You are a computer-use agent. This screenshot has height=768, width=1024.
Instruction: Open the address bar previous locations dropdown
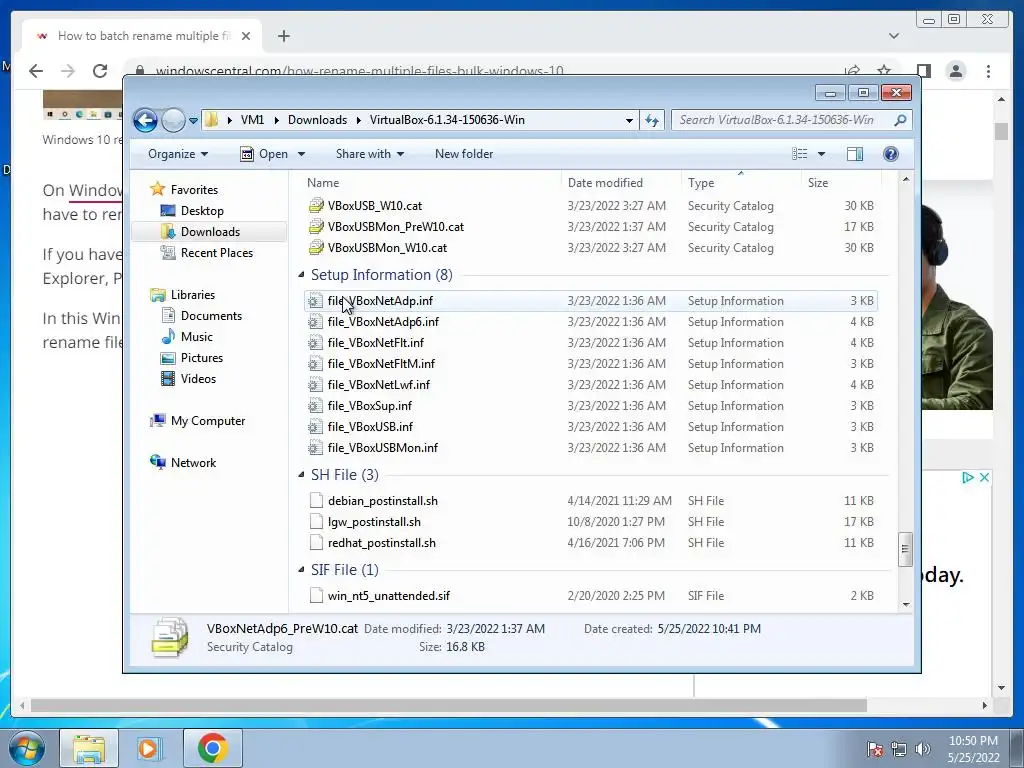[629, 121]
